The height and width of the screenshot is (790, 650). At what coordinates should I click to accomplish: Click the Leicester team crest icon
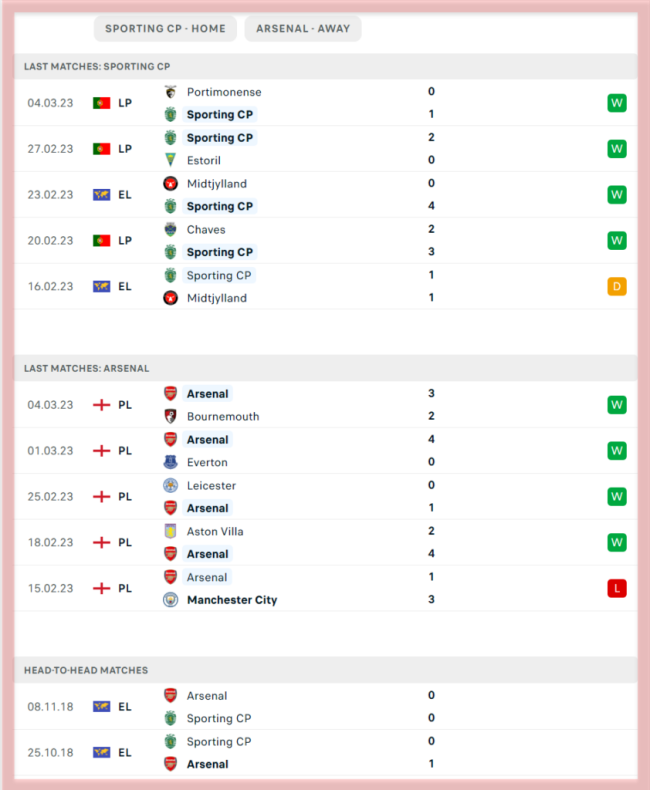(x=170, y=486)
